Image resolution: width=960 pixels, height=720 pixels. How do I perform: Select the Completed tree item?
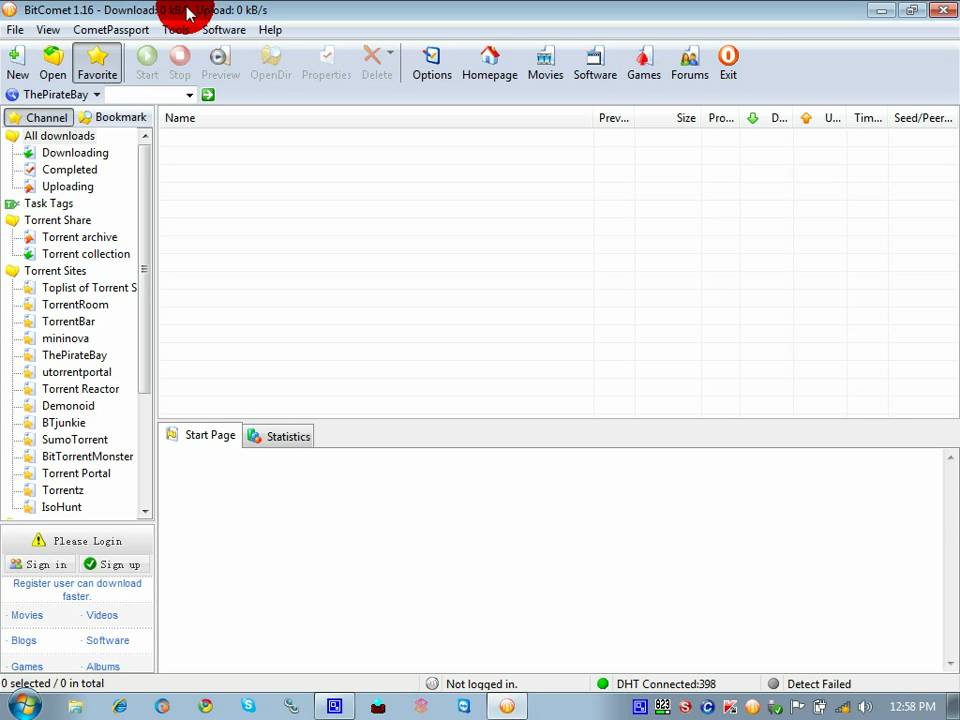point(69,170)
